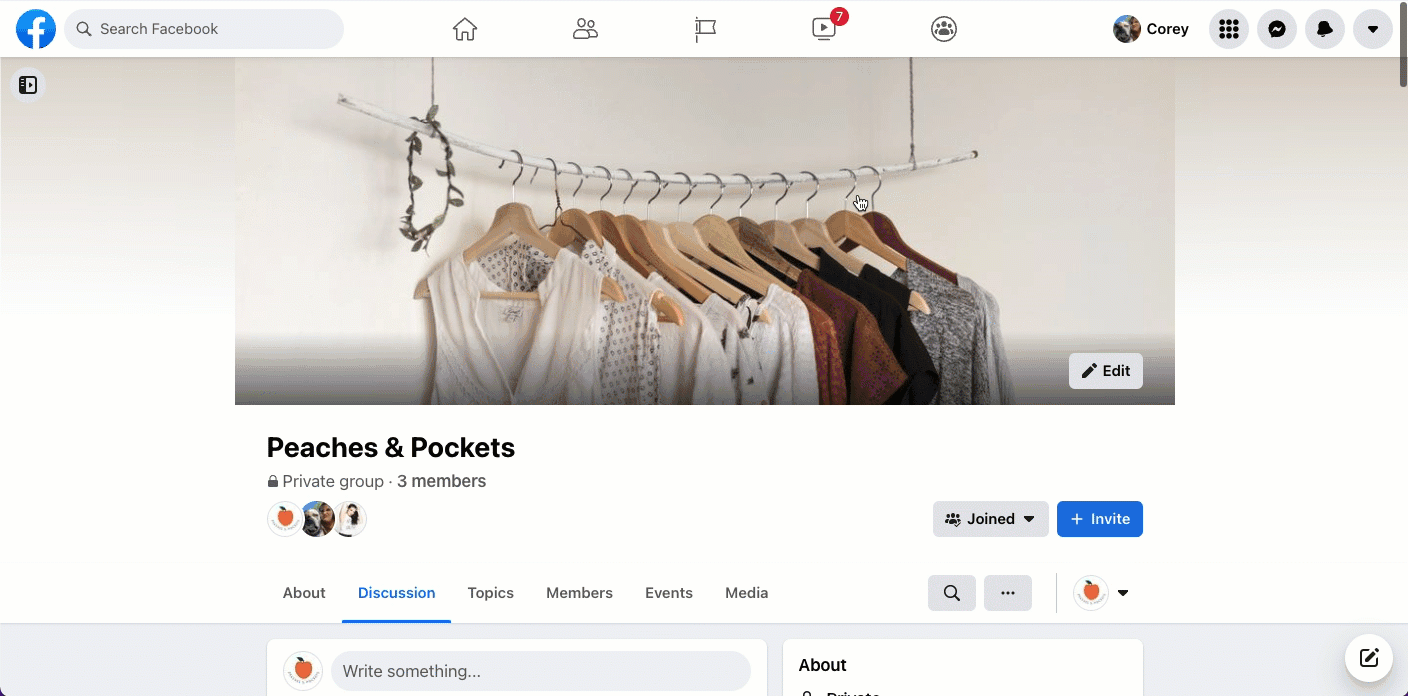
Task: Toggle the left sidebar panel
Action: coord(28,85)
